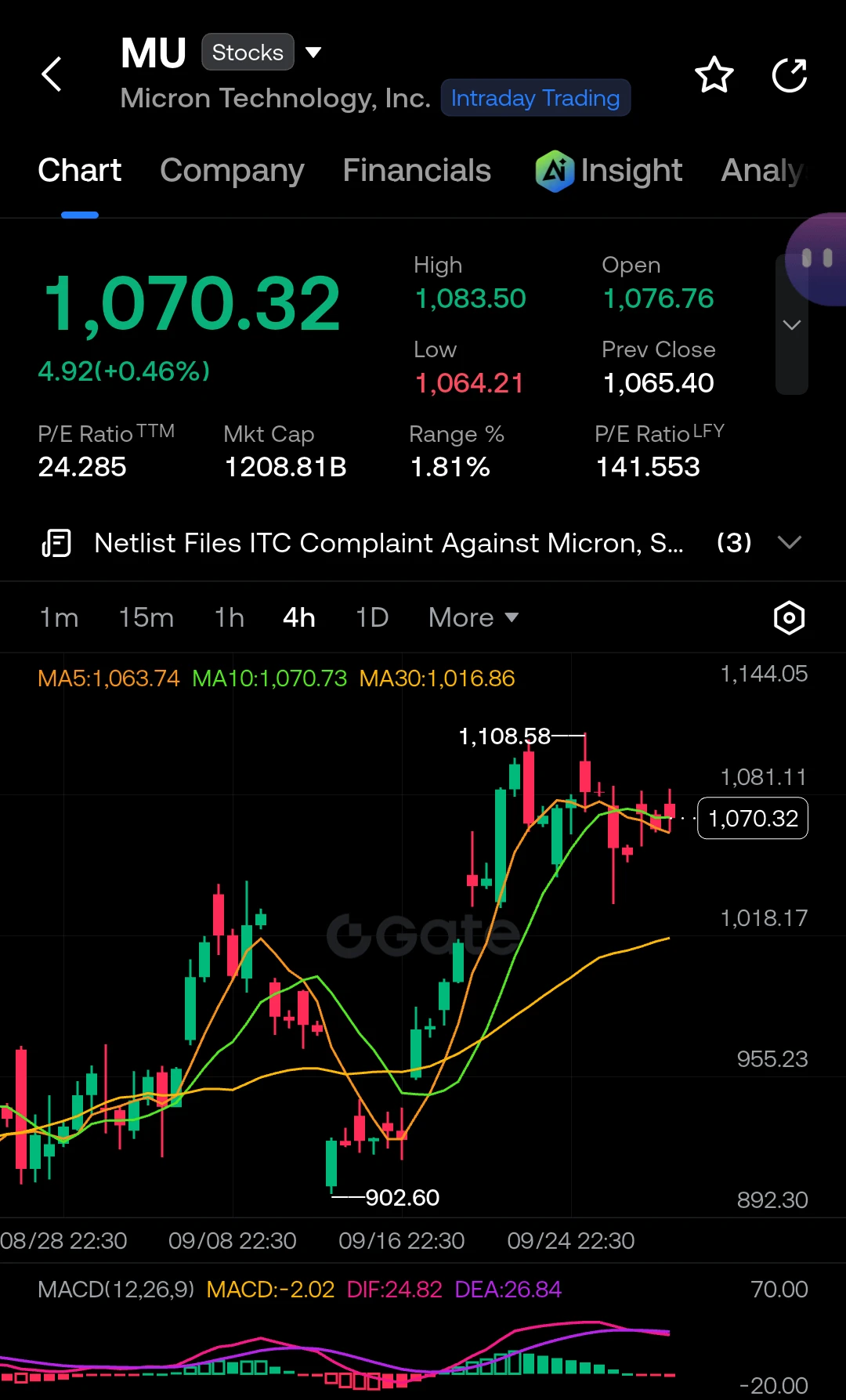Tap the news count (3)
846x1400 pixels.
[x=734, y=542]
